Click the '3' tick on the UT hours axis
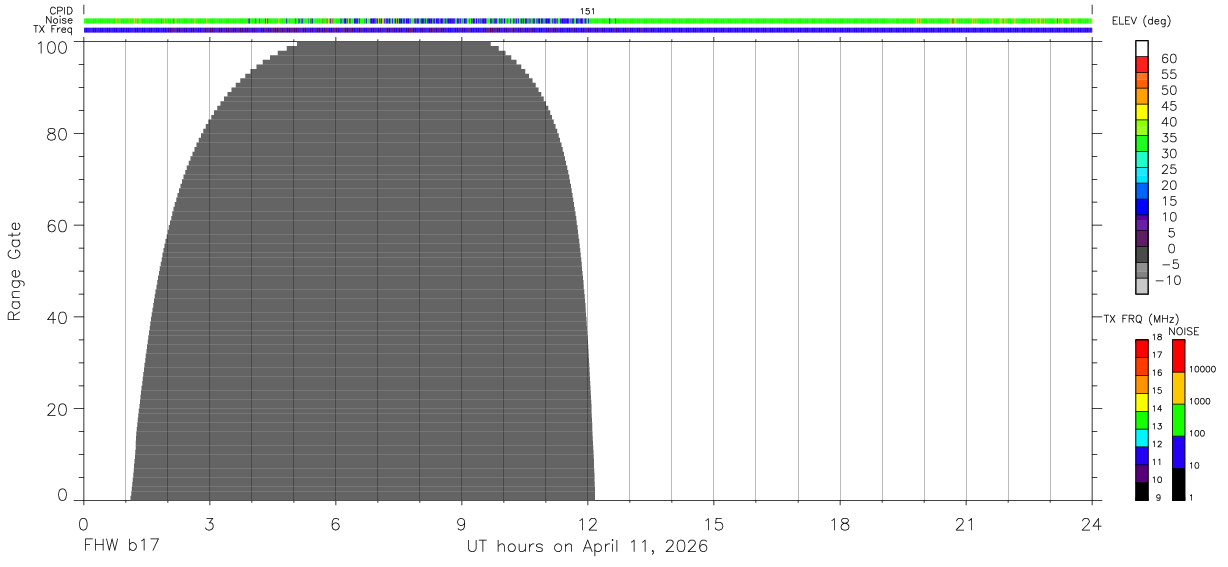The width and height of the screenshot is (1228, 567). (209, 524)
